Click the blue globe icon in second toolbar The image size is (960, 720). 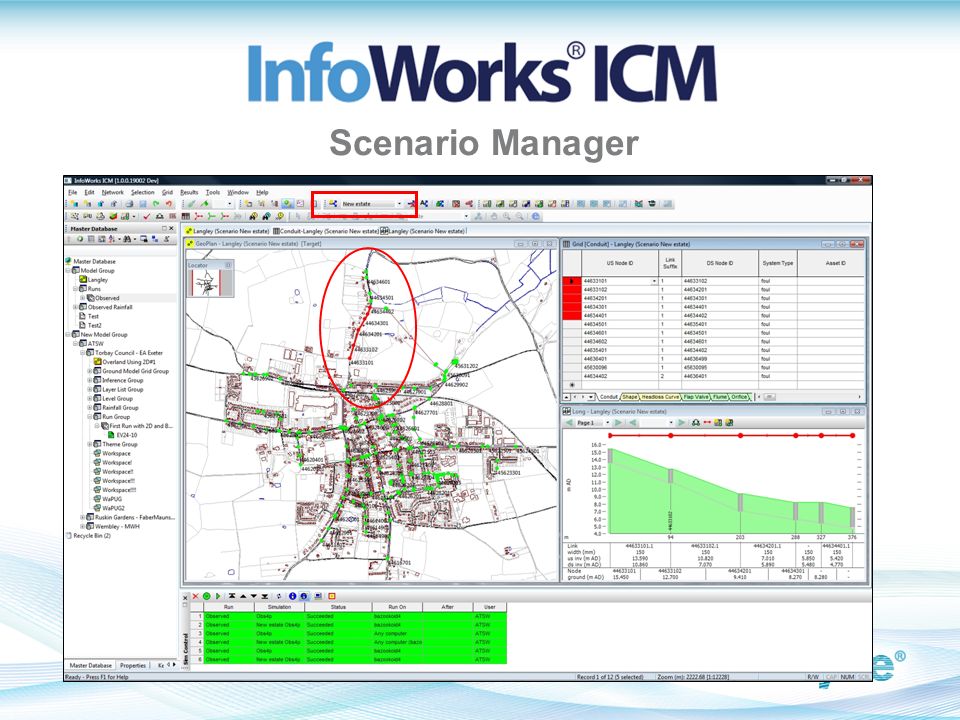point(535,216)
